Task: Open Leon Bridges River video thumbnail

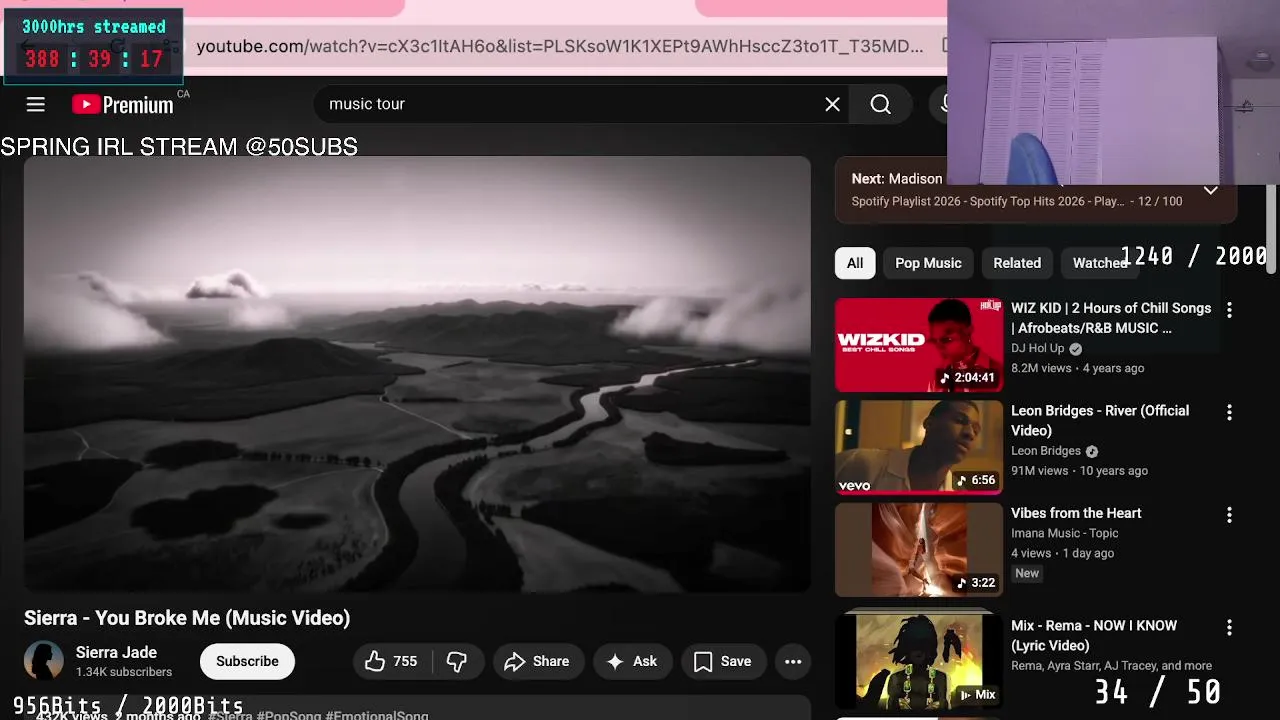Action: pyautogui.click(x=918, y=447)
